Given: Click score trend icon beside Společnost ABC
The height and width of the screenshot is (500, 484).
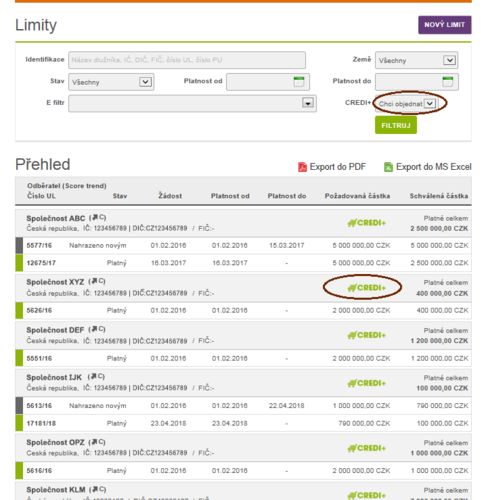Looking at the screenshot, I should [97, 218].
